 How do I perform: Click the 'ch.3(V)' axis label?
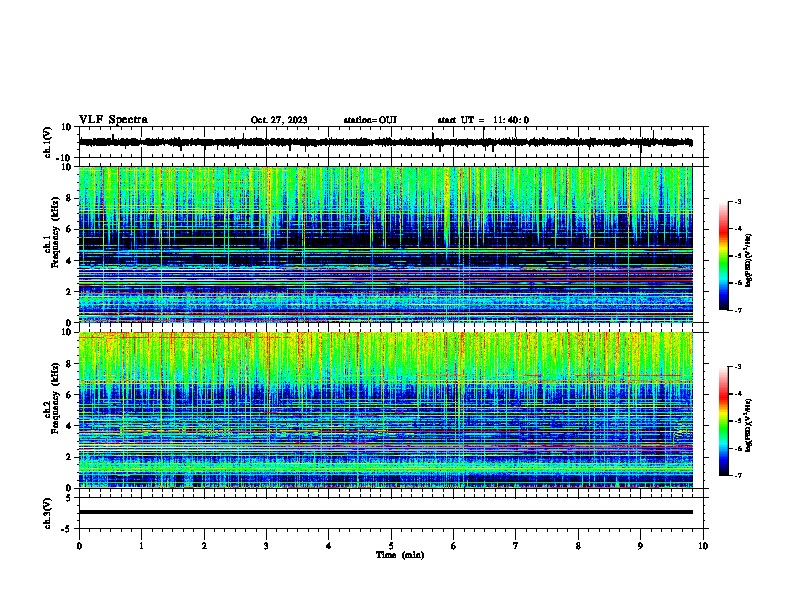[x=48, y=513]
